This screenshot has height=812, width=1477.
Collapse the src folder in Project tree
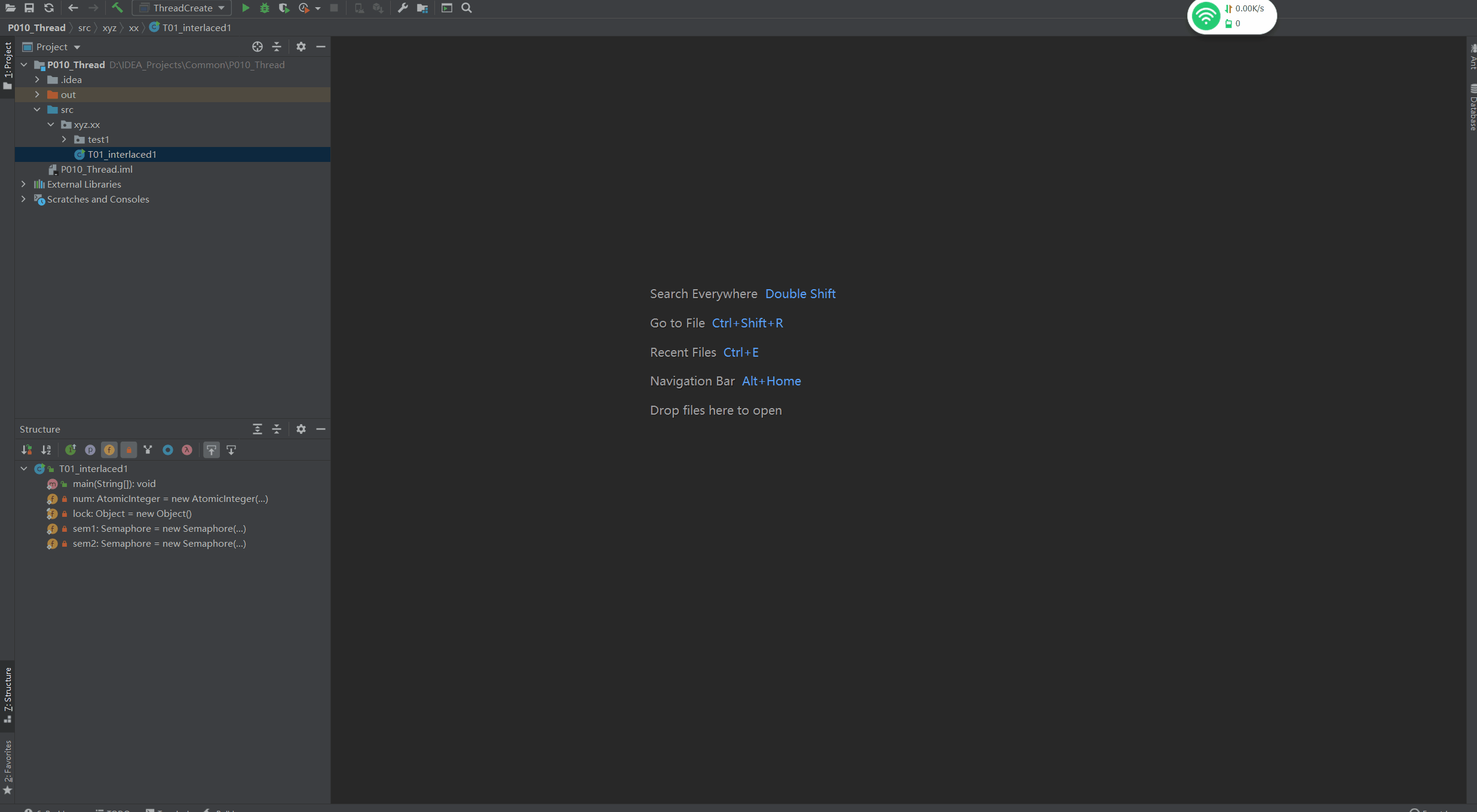38,109
